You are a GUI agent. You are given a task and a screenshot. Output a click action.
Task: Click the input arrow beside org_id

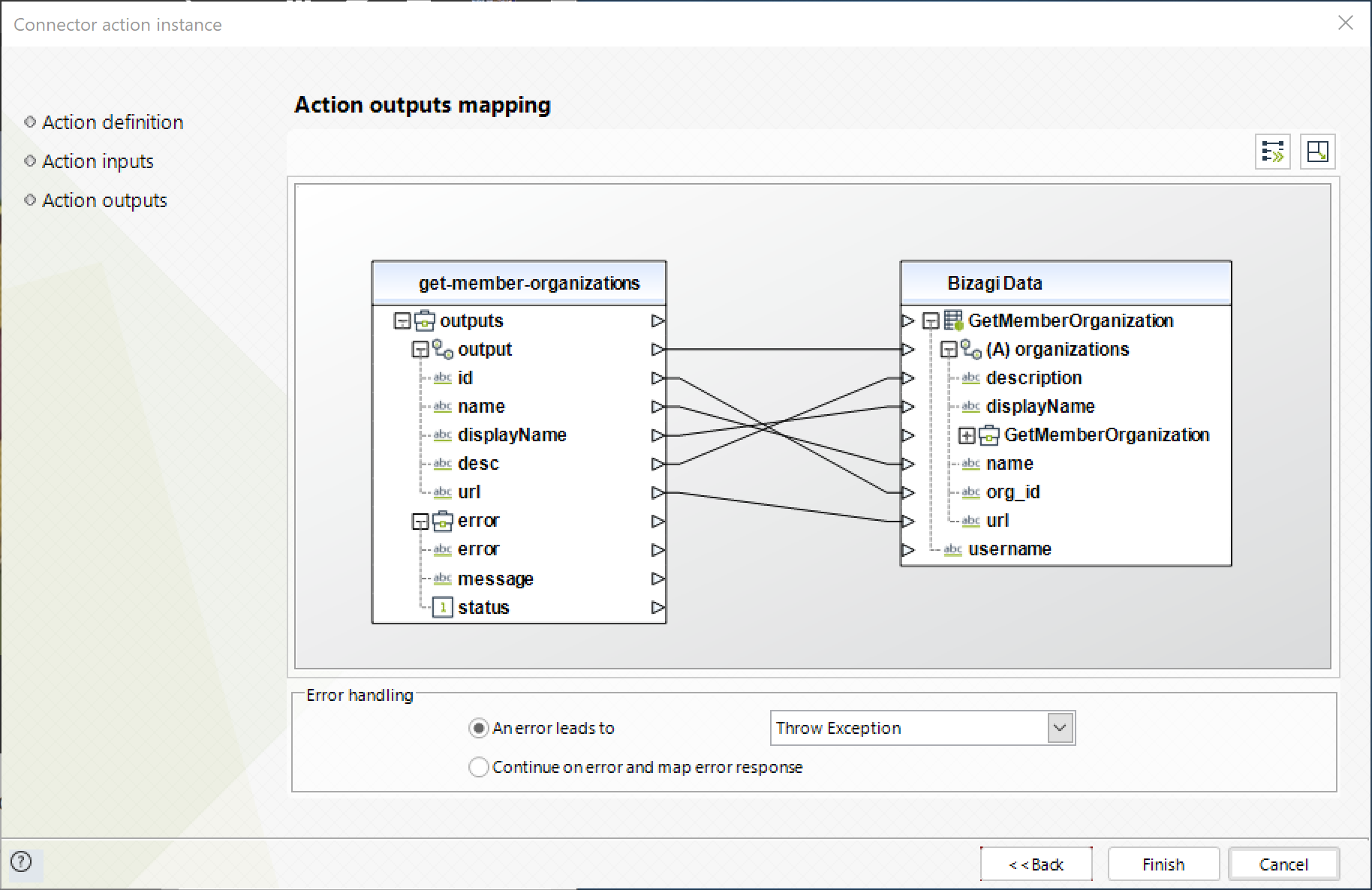point(908,492)
